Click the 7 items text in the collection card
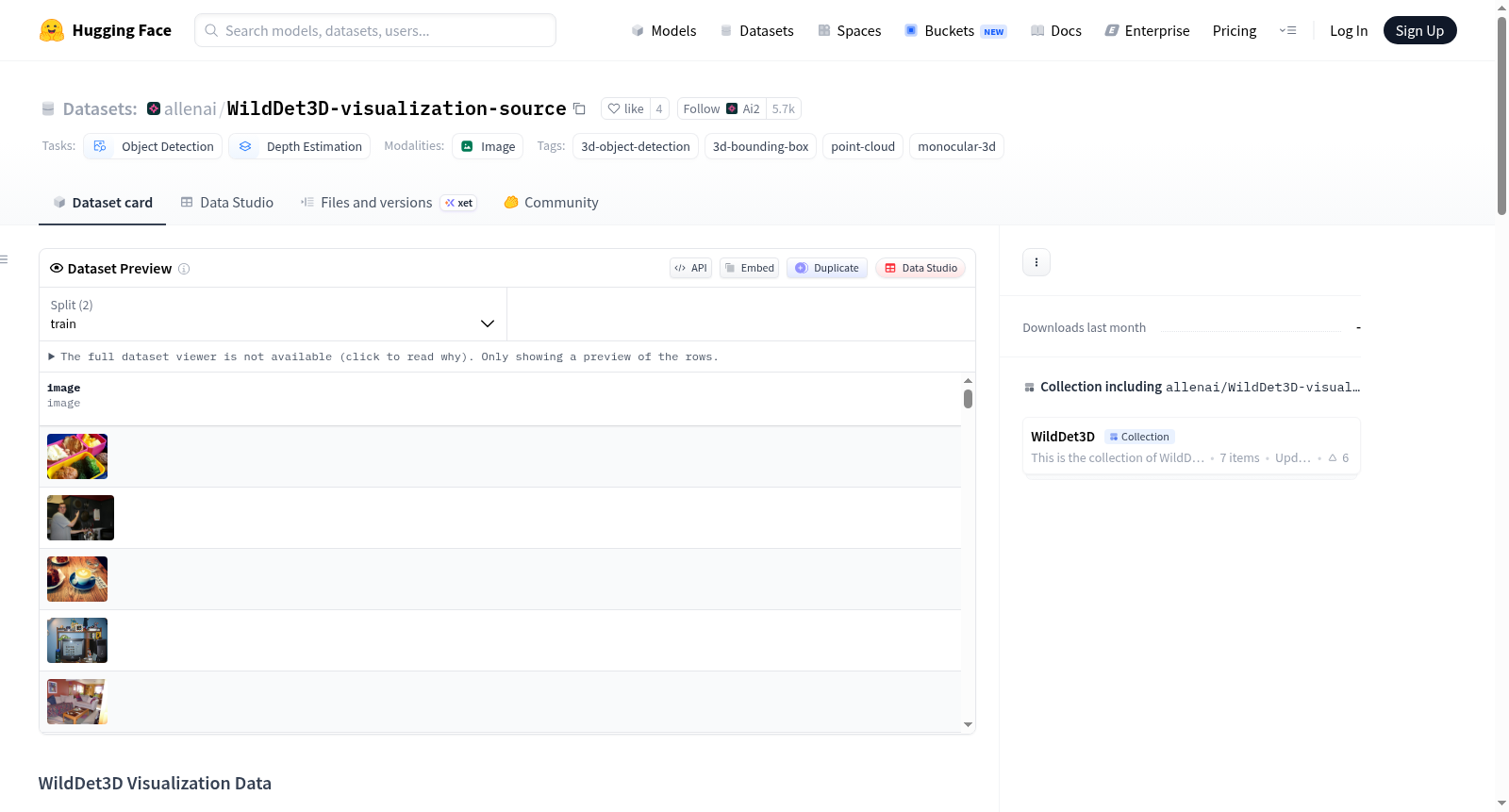This screenshot has height=812, width=1509. (1239, 458)
